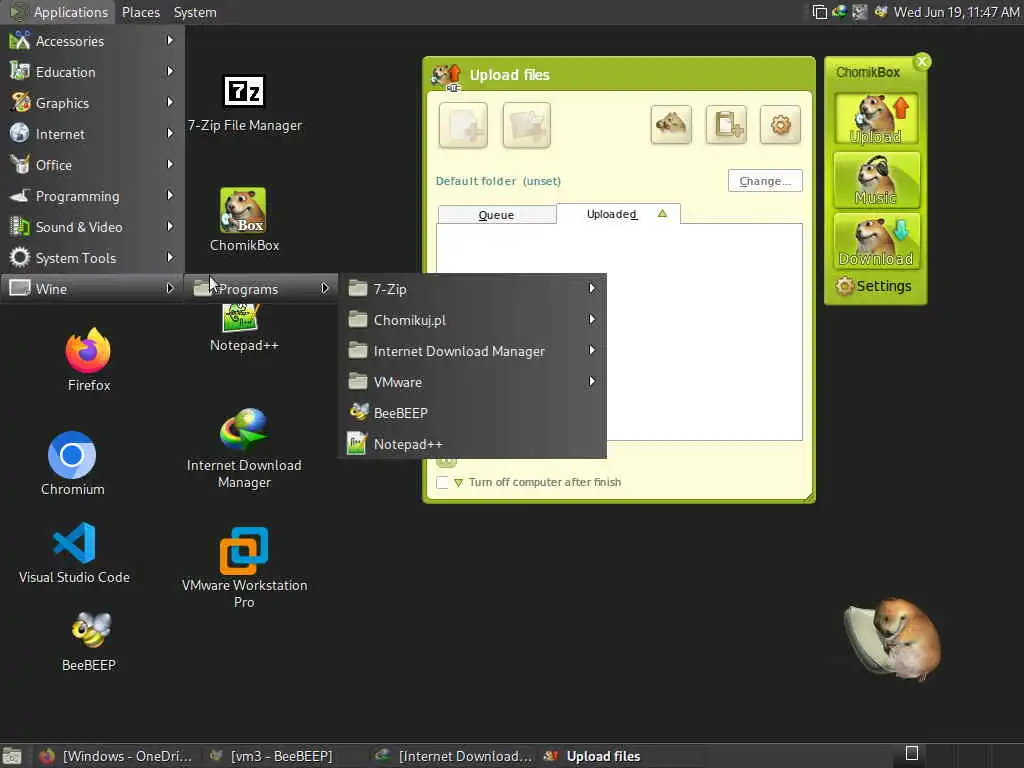This screenshot has height=768, width=1024.
Task: Open the Music section in ChomikBox panel
Action: point(876,180)
